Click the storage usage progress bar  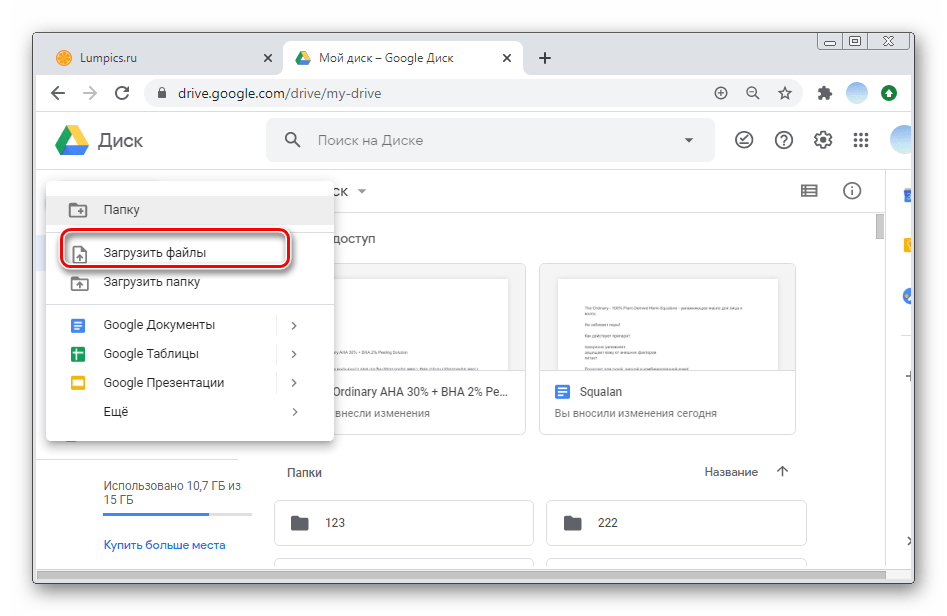click(177, 515)
